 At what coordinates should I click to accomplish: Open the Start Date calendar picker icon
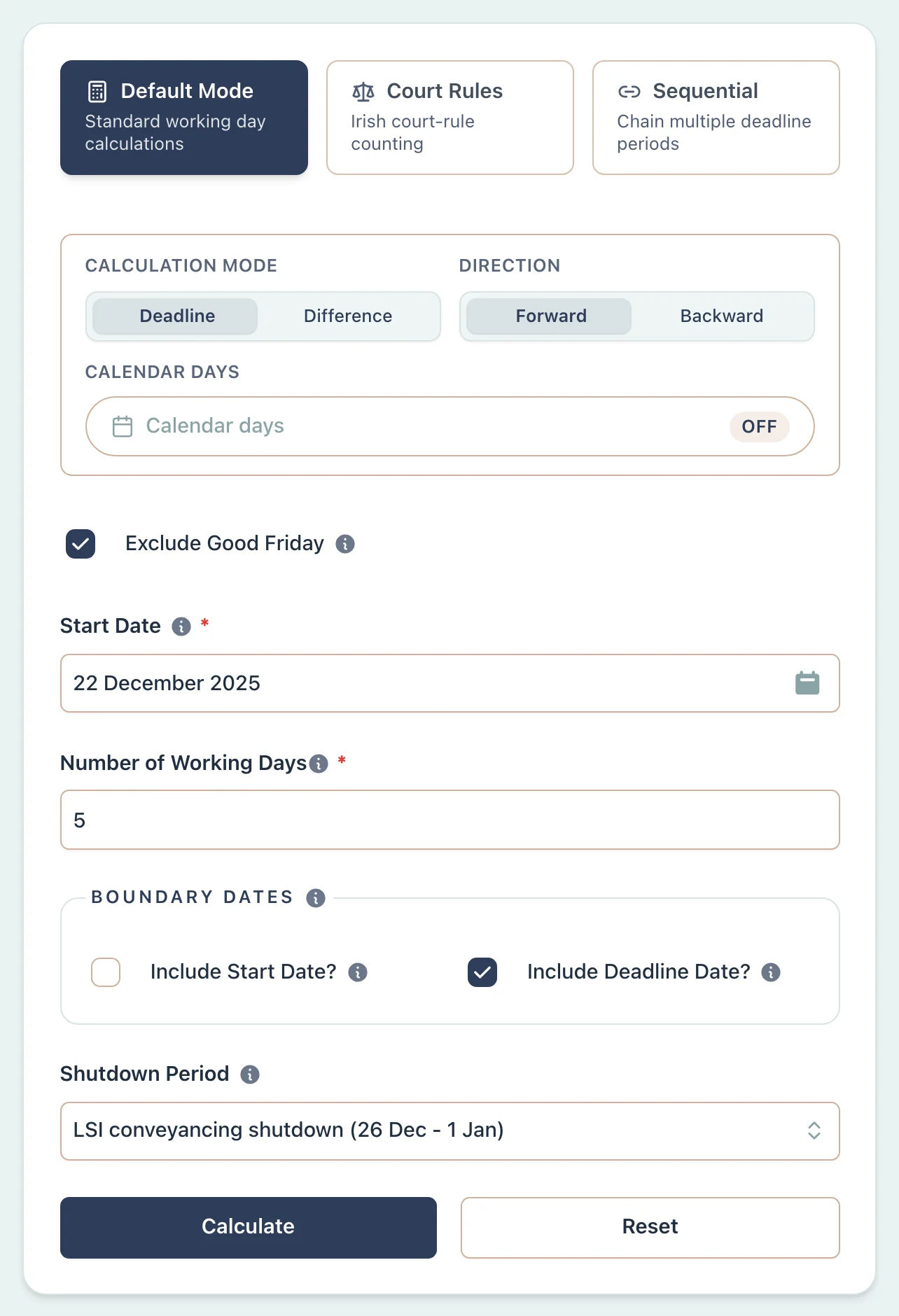tap(807, 683)
